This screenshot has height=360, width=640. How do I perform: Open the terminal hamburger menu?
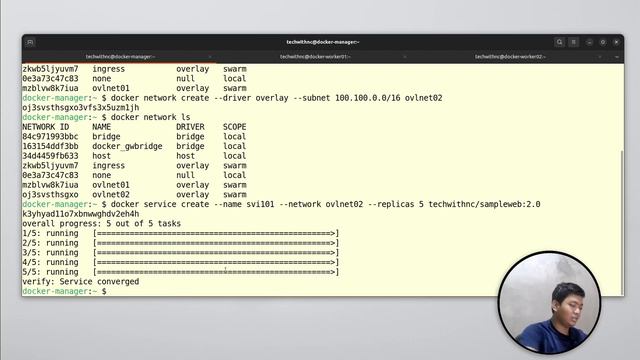[573, 42]
